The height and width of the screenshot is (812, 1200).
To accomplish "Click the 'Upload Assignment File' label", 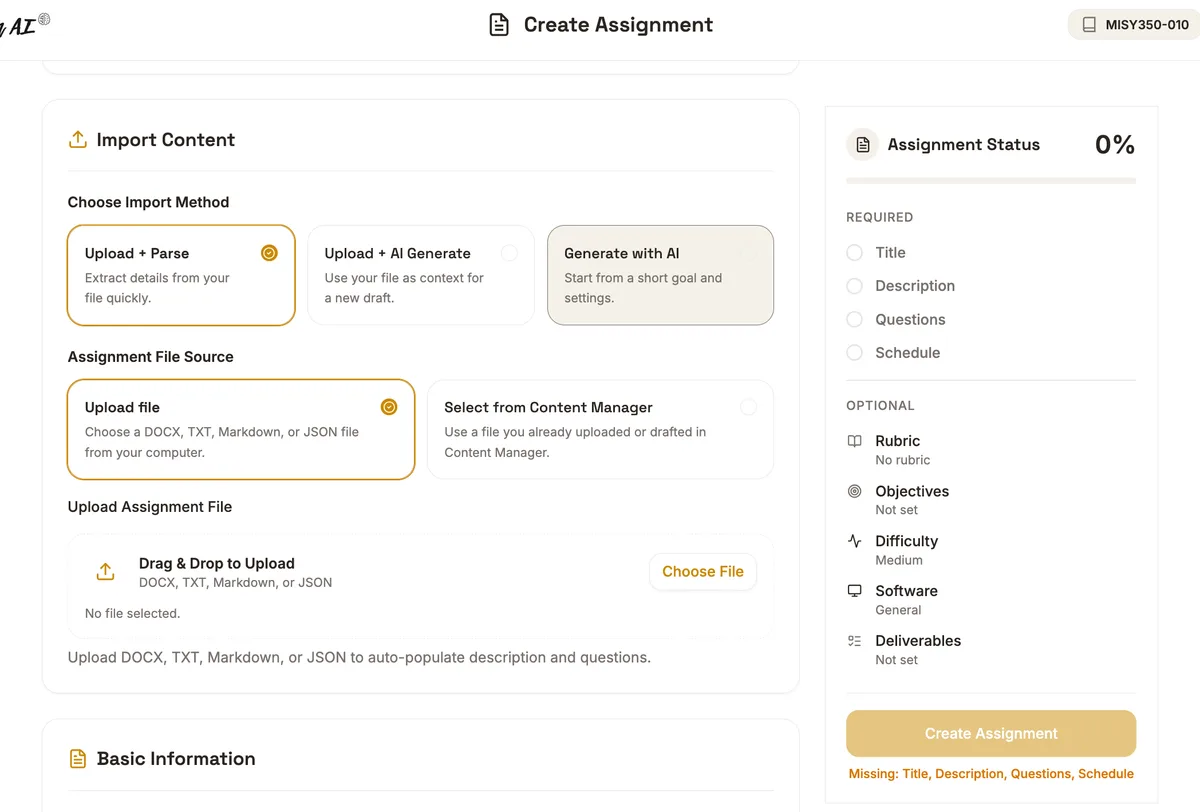I will (150, 507).
